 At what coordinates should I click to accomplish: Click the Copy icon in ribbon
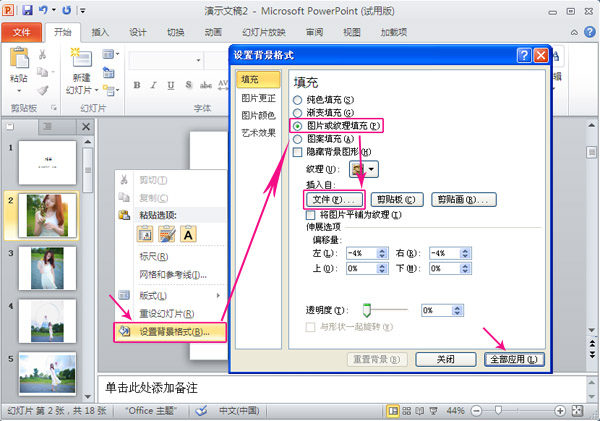click(x=42, y=72)
